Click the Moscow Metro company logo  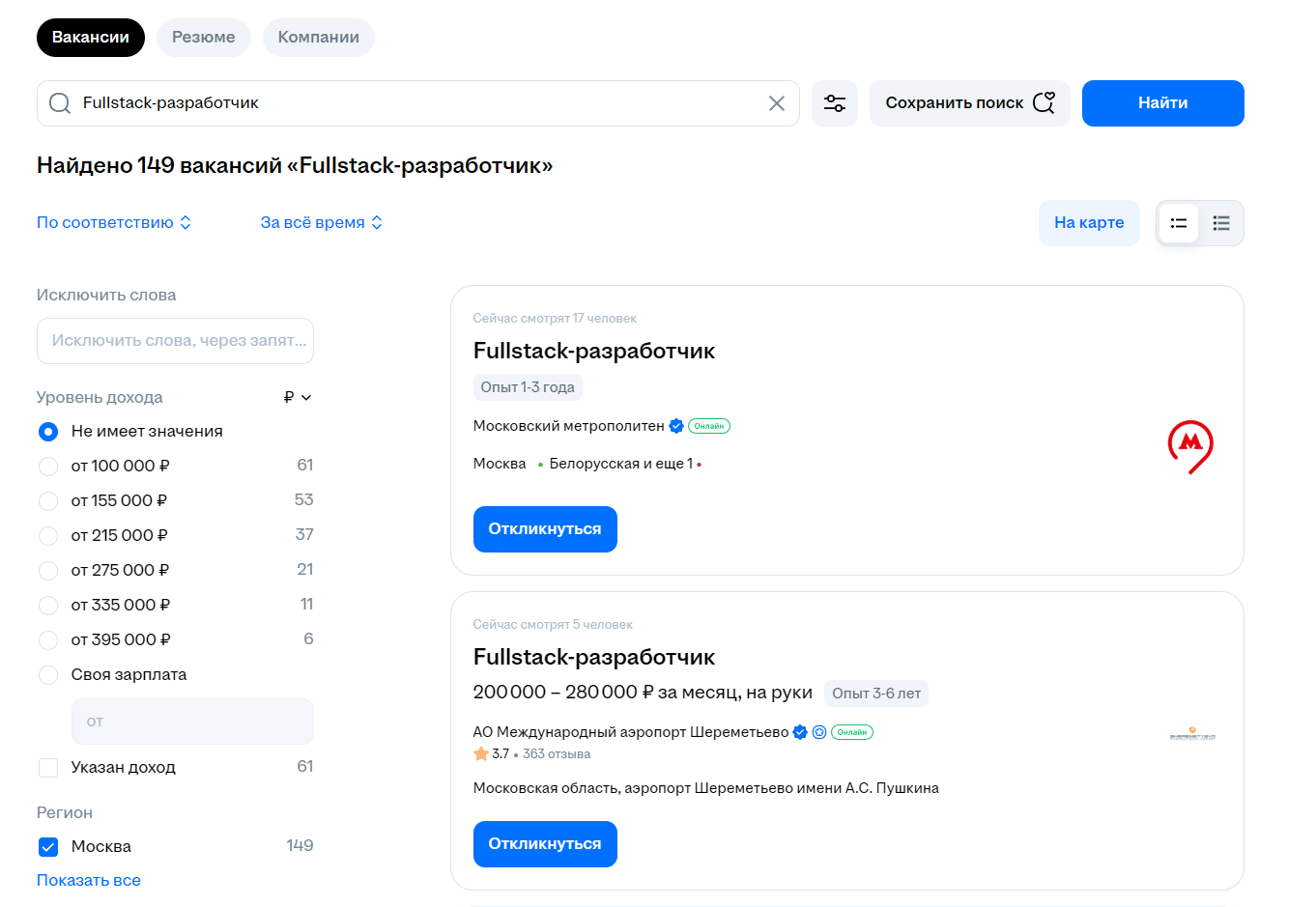tap(1190, 446)
